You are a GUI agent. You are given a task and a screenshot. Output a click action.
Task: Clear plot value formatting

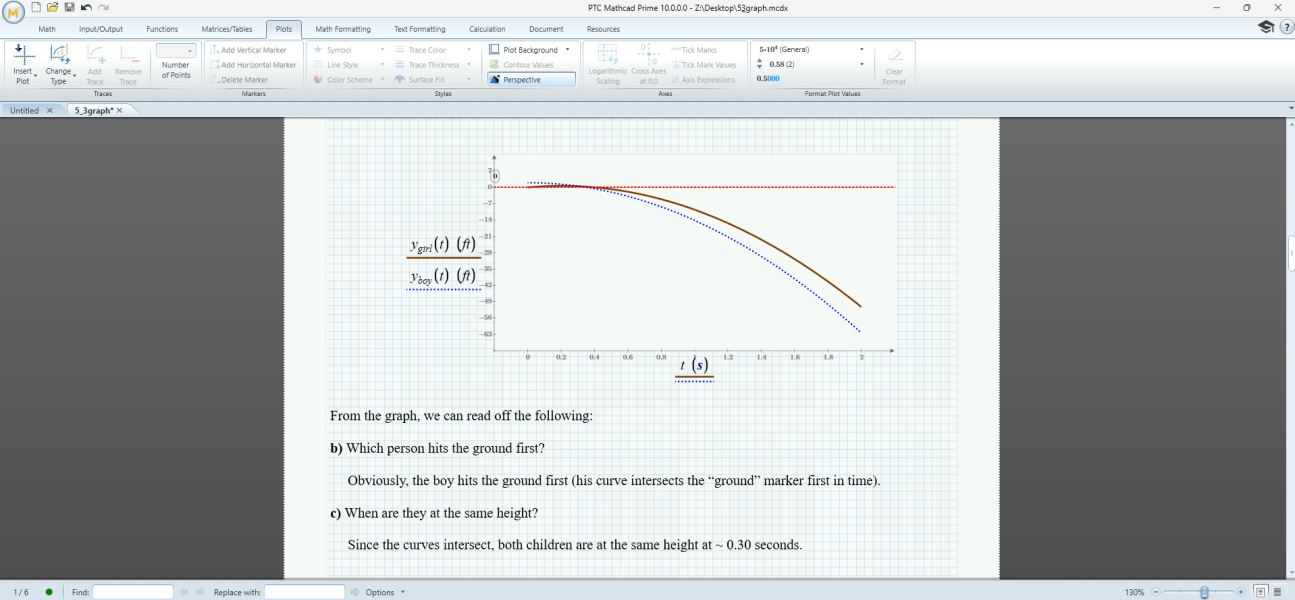click(894, 65)
